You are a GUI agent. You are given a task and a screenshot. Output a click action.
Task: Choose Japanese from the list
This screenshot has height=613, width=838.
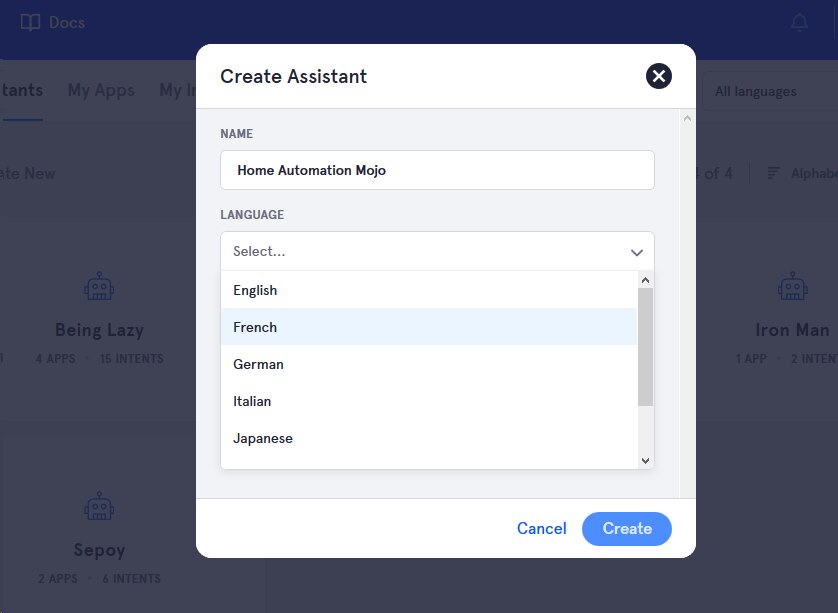click(x=263, y=438)
